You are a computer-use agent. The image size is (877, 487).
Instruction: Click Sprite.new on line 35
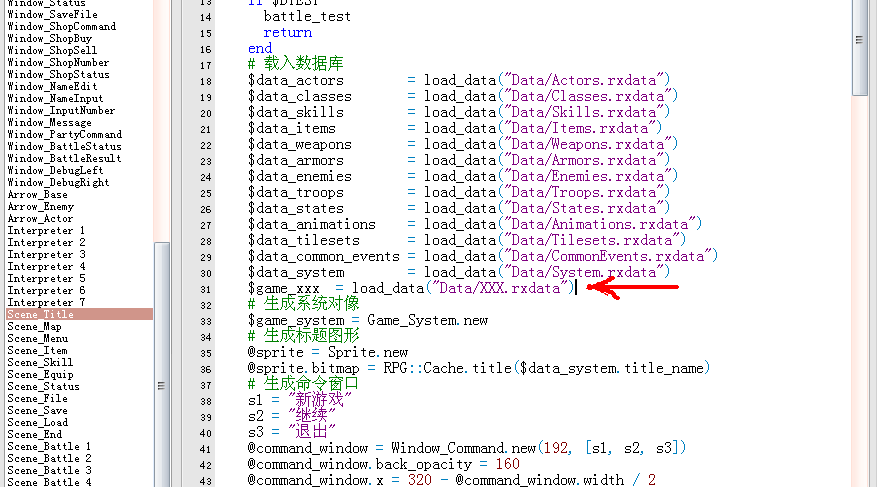[368, 353]
